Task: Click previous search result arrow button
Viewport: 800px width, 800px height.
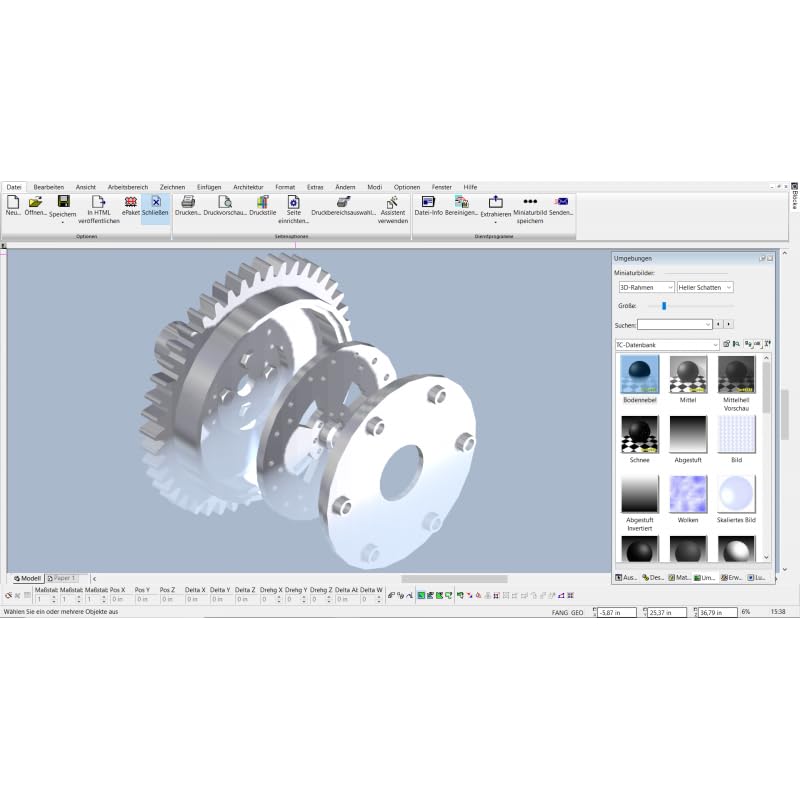Action: coord(718,324)
